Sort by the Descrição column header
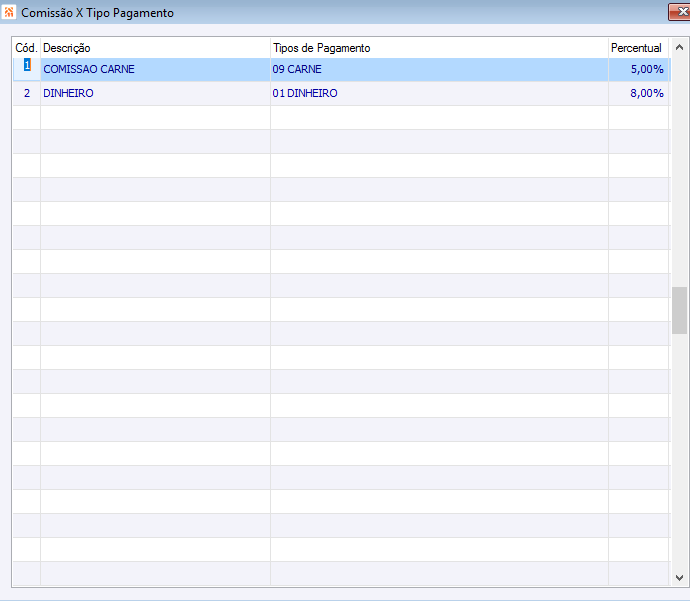 coord(155,48)
